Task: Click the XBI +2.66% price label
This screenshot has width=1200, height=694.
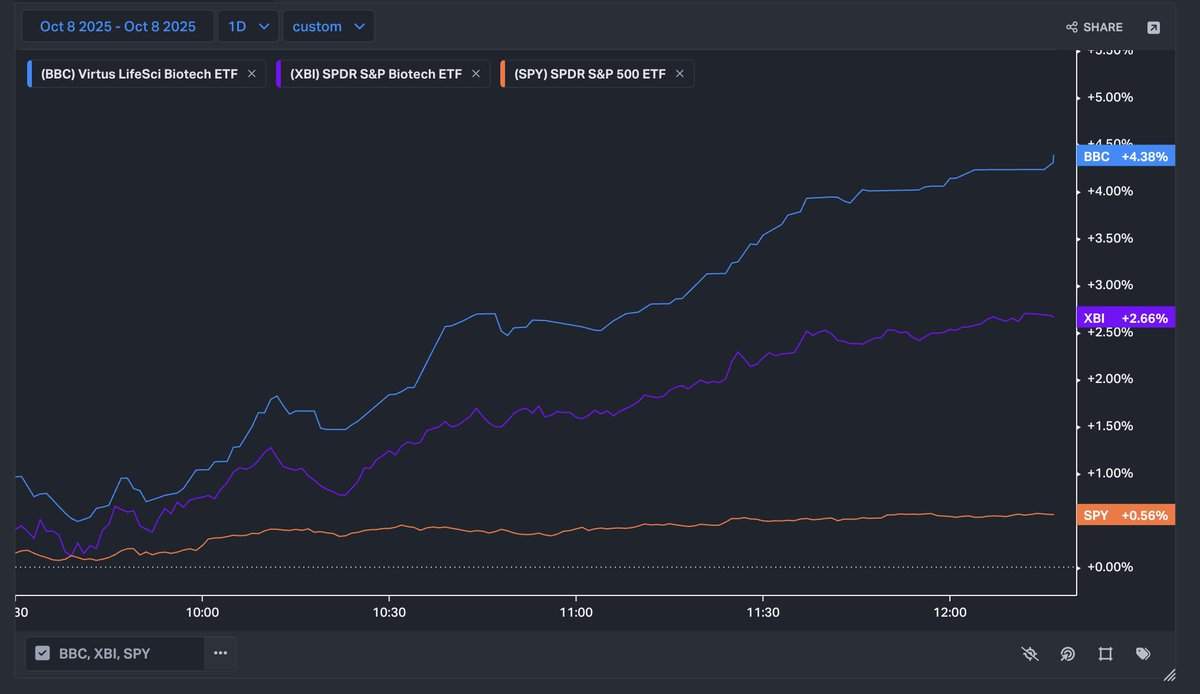Action: tap(1125, 318)
